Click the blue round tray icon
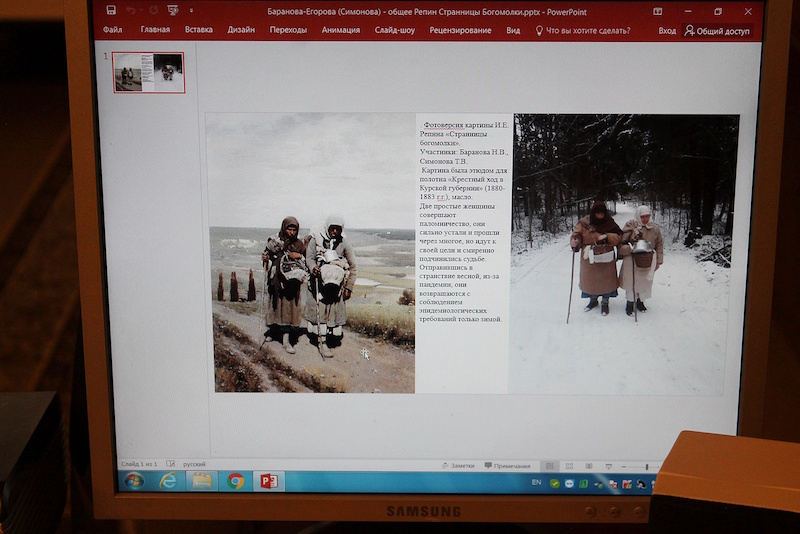 569,484
